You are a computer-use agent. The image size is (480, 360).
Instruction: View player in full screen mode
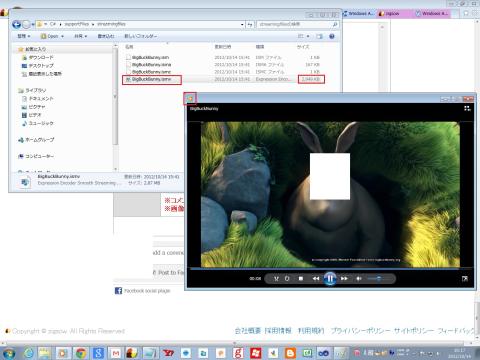465,279
